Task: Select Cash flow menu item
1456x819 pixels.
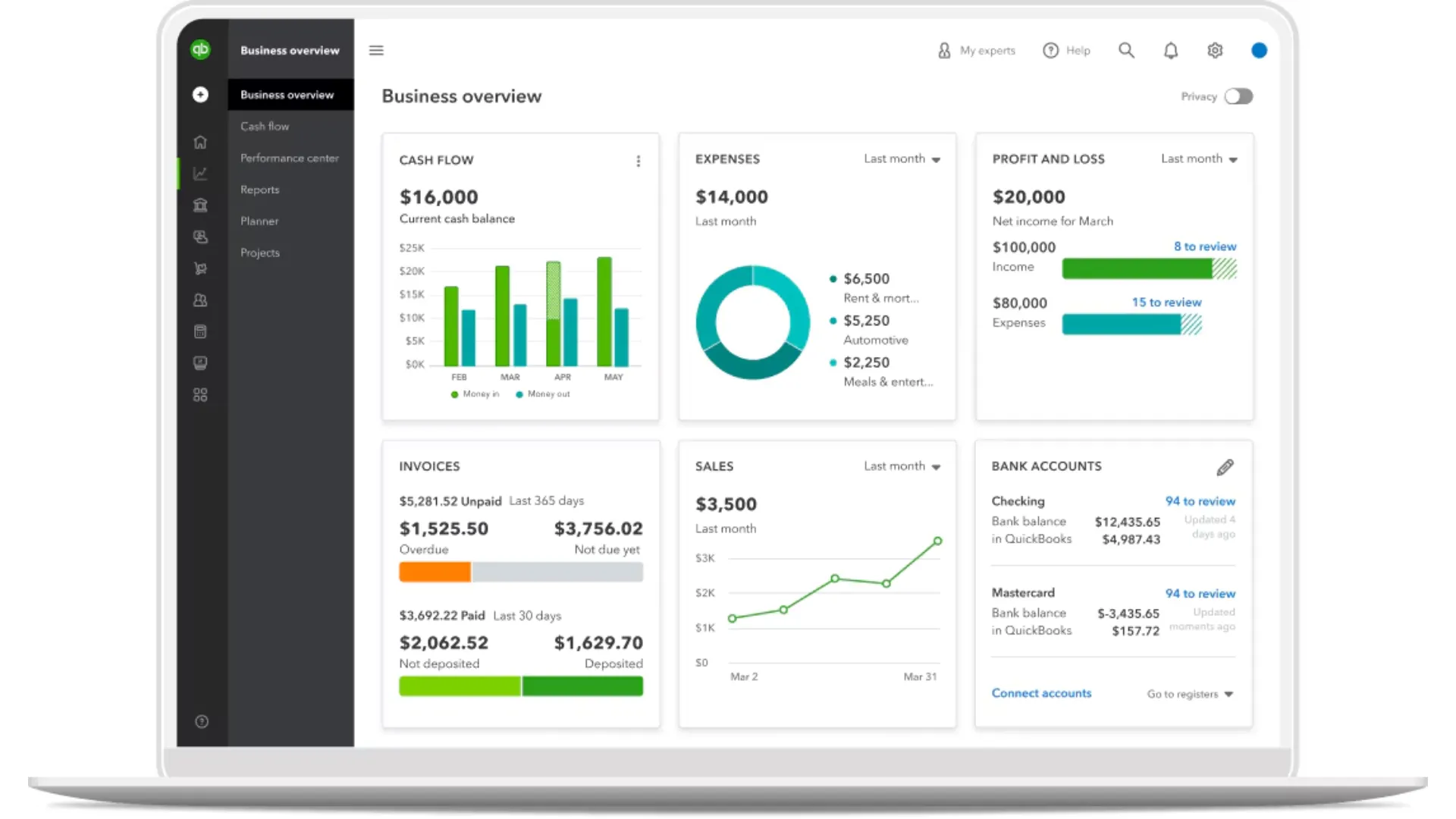Action: coord(265,127)
